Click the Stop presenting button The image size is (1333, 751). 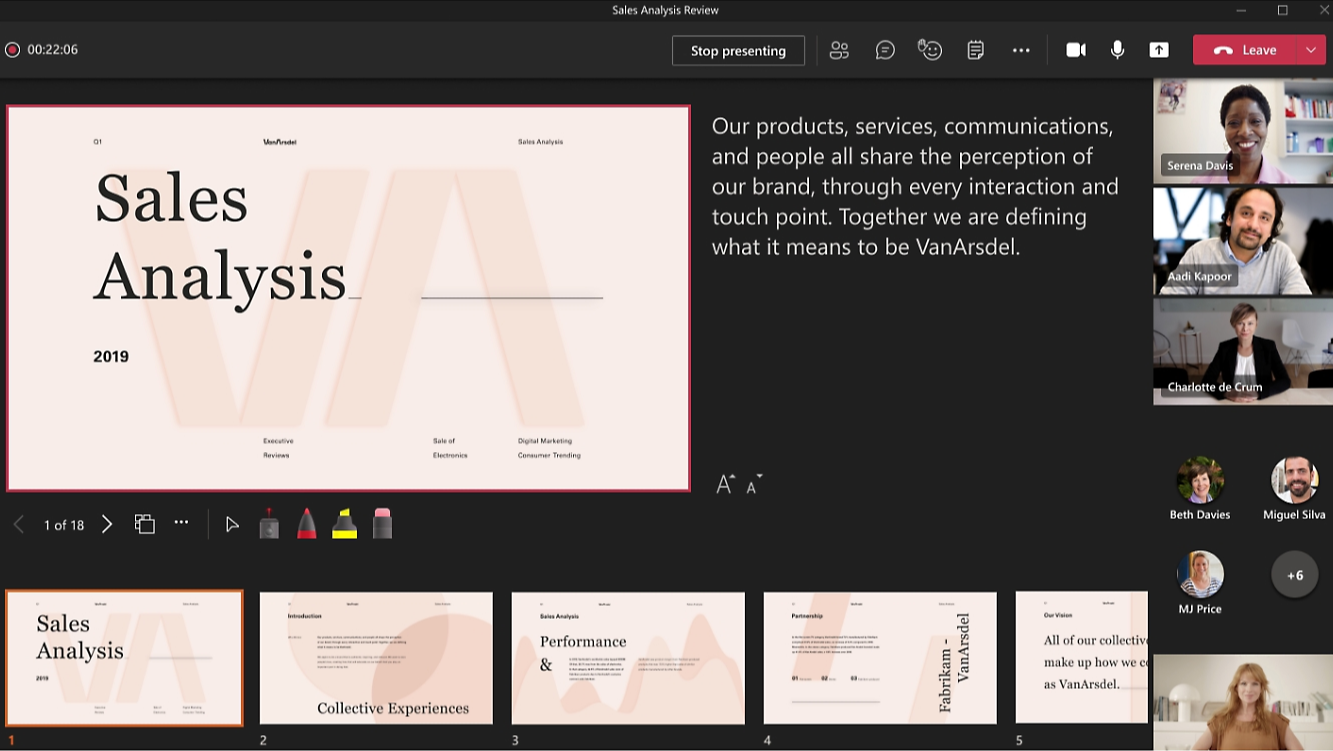coord(738,50)
